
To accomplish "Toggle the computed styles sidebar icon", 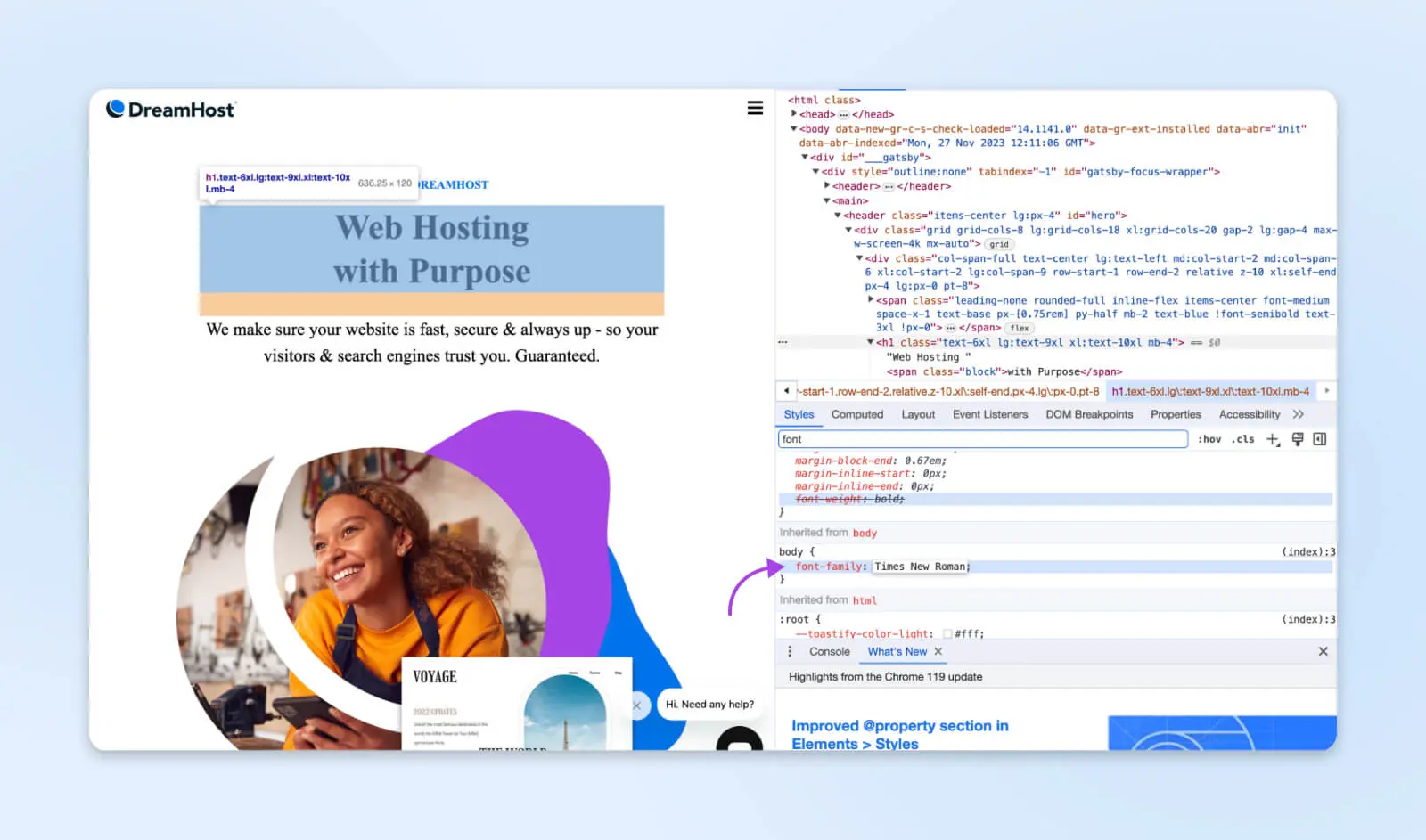I will (1320, 439).
